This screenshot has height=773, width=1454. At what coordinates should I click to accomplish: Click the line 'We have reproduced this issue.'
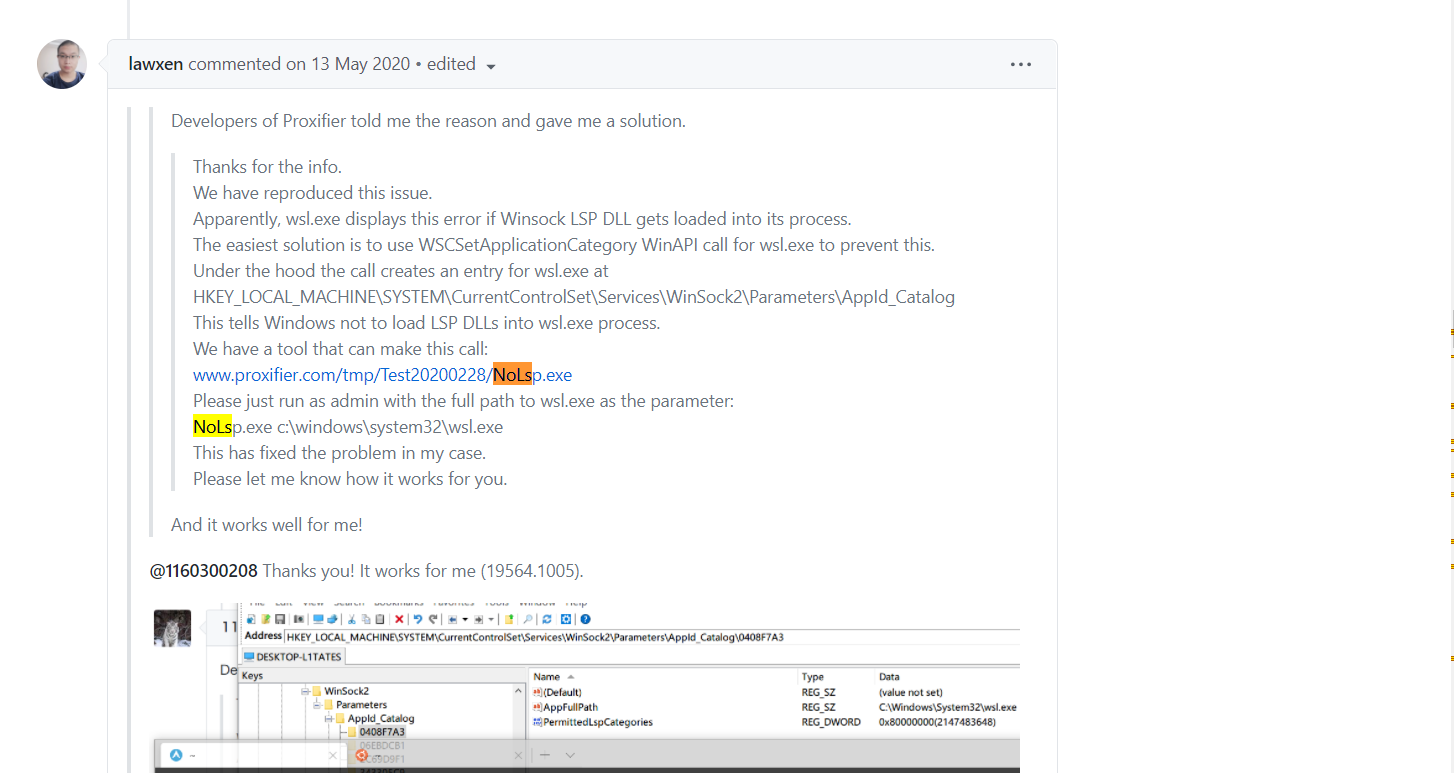pos(312,193)
